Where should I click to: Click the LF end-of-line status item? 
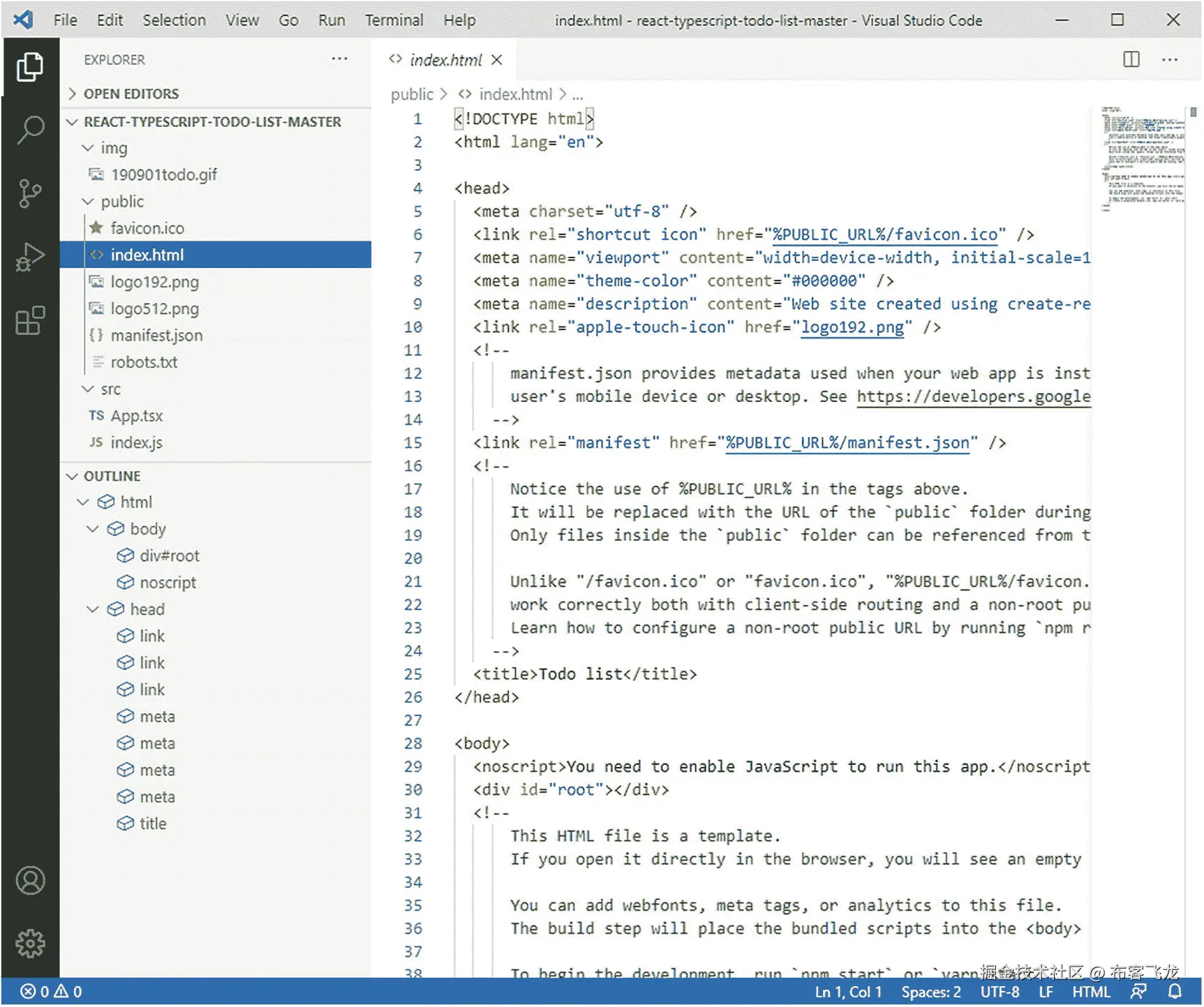coord(1046,992)
